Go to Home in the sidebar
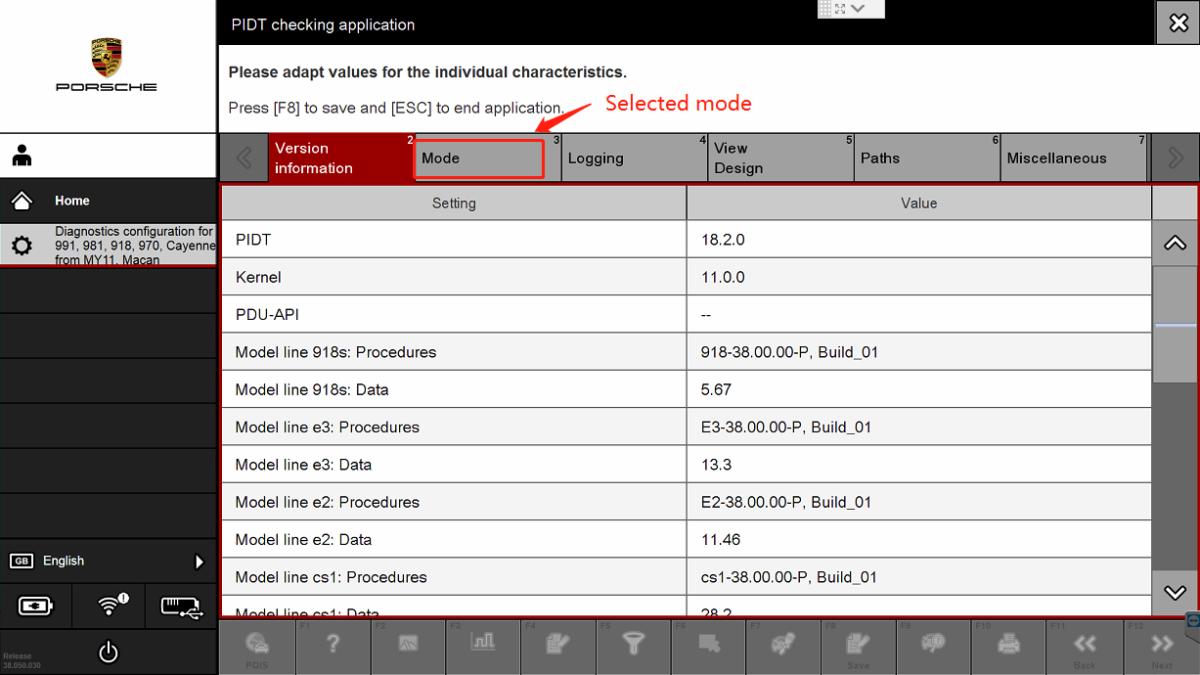1200x675 pixels. pos(108,201)
